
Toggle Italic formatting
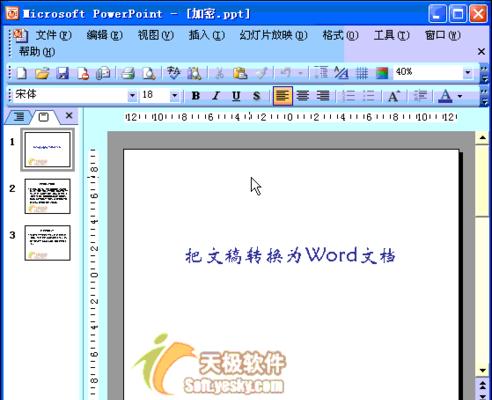216,96
